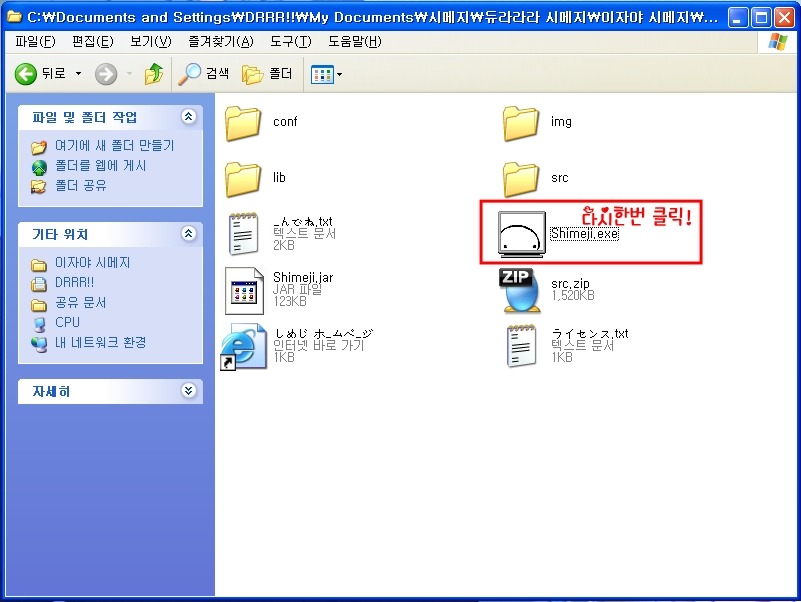Screen dimensions: 801x602
Task: Go to CPU location link
Action: (x=67, y=322)
